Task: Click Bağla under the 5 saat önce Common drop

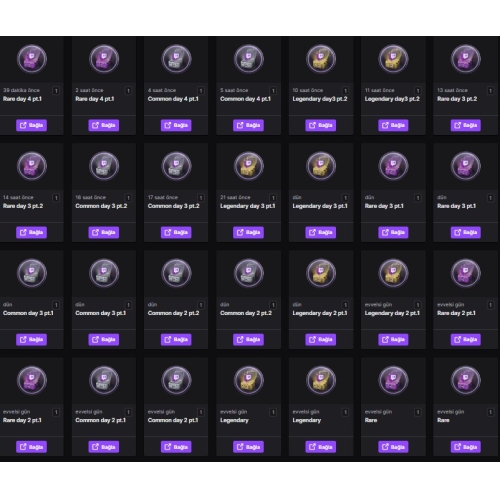Action: [x=248, y=125]
